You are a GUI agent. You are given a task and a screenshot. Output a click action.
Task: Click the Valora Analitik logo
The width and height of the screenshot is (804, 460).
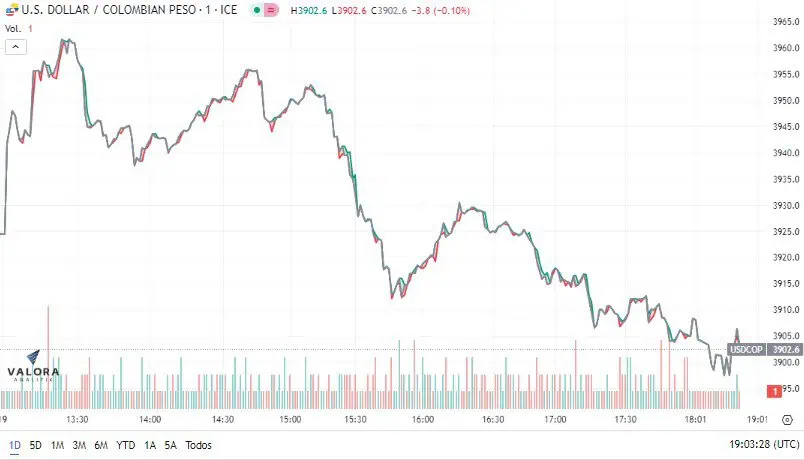(33, 366)
